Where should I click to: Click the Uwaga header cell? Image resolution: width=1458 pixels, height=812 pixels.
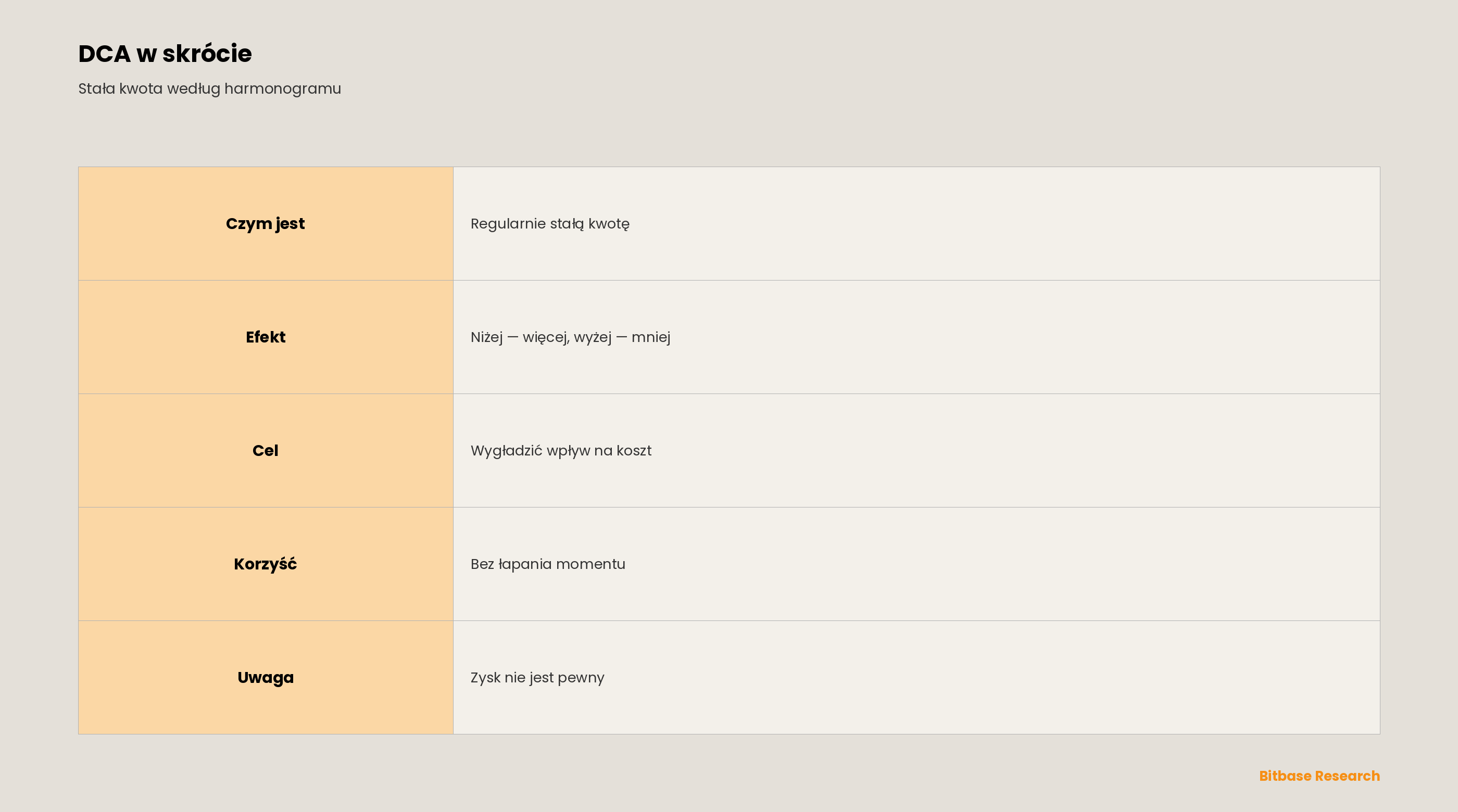[266, 677]
